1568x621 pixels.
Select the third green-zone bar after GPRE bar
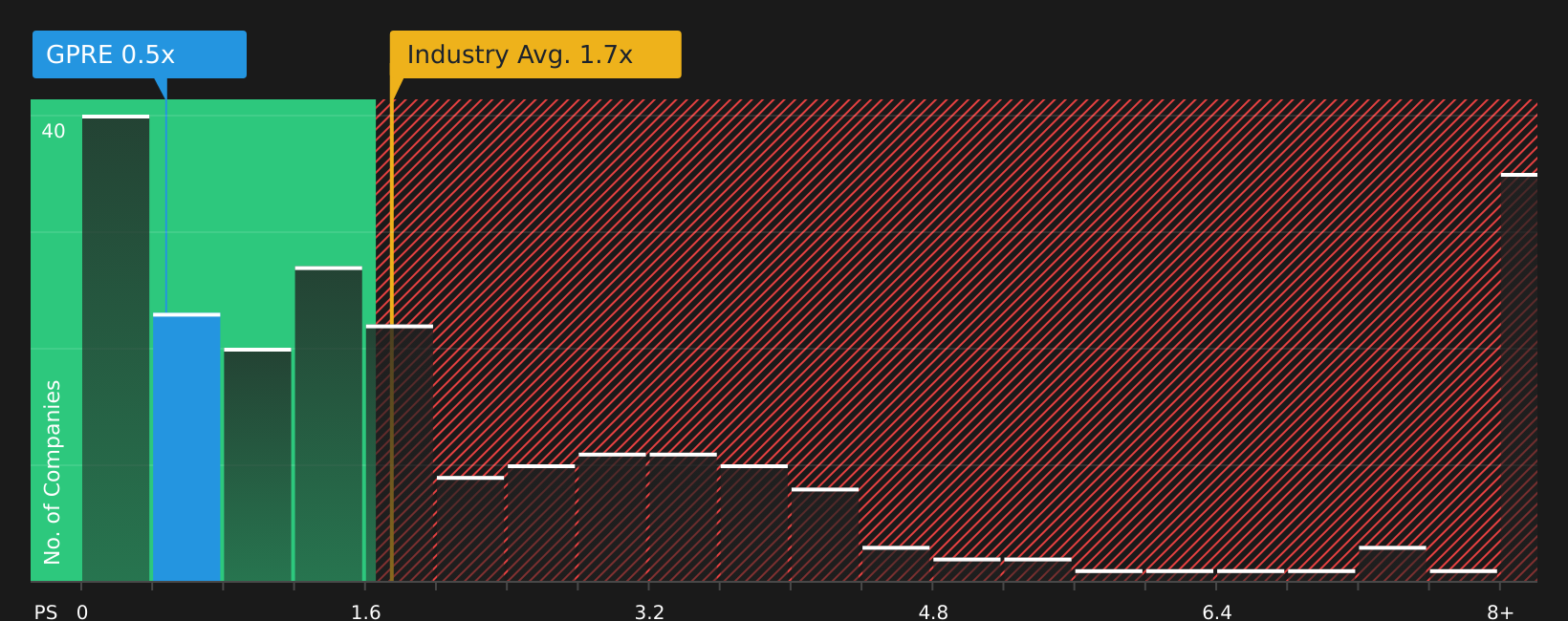tap(257, 464)
